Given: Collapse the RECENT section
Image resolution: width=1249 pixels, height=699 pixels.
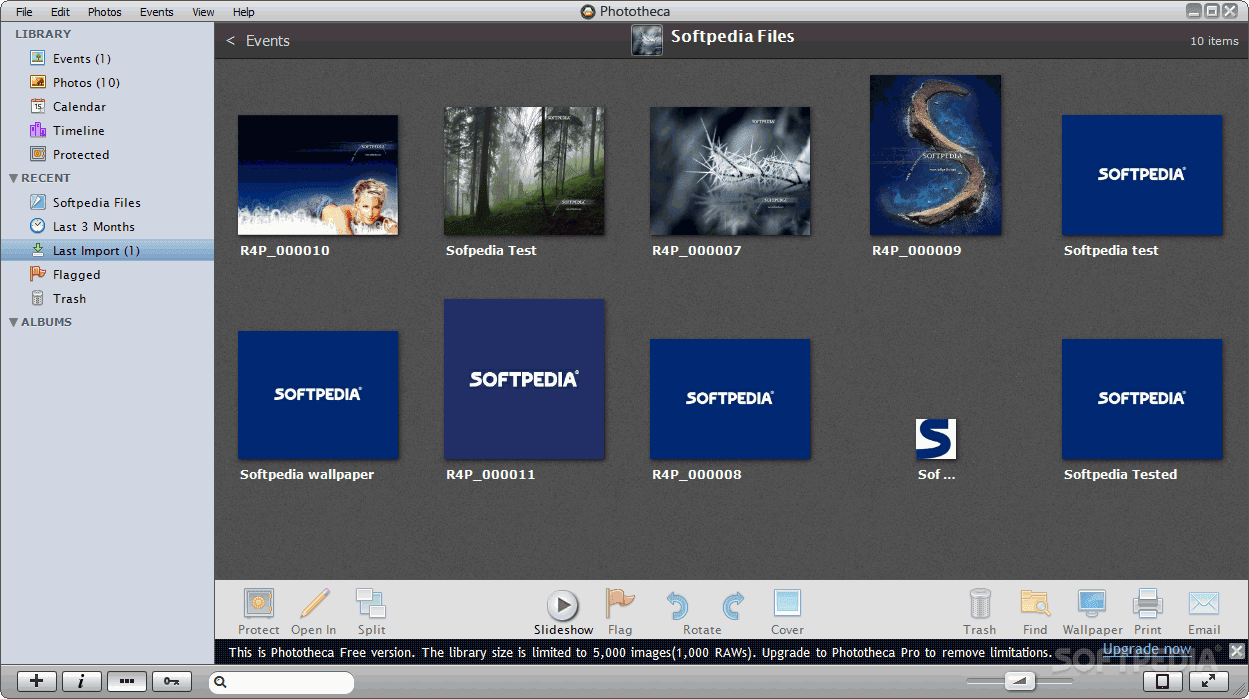Looking at the screenshot, I should 13,178.
